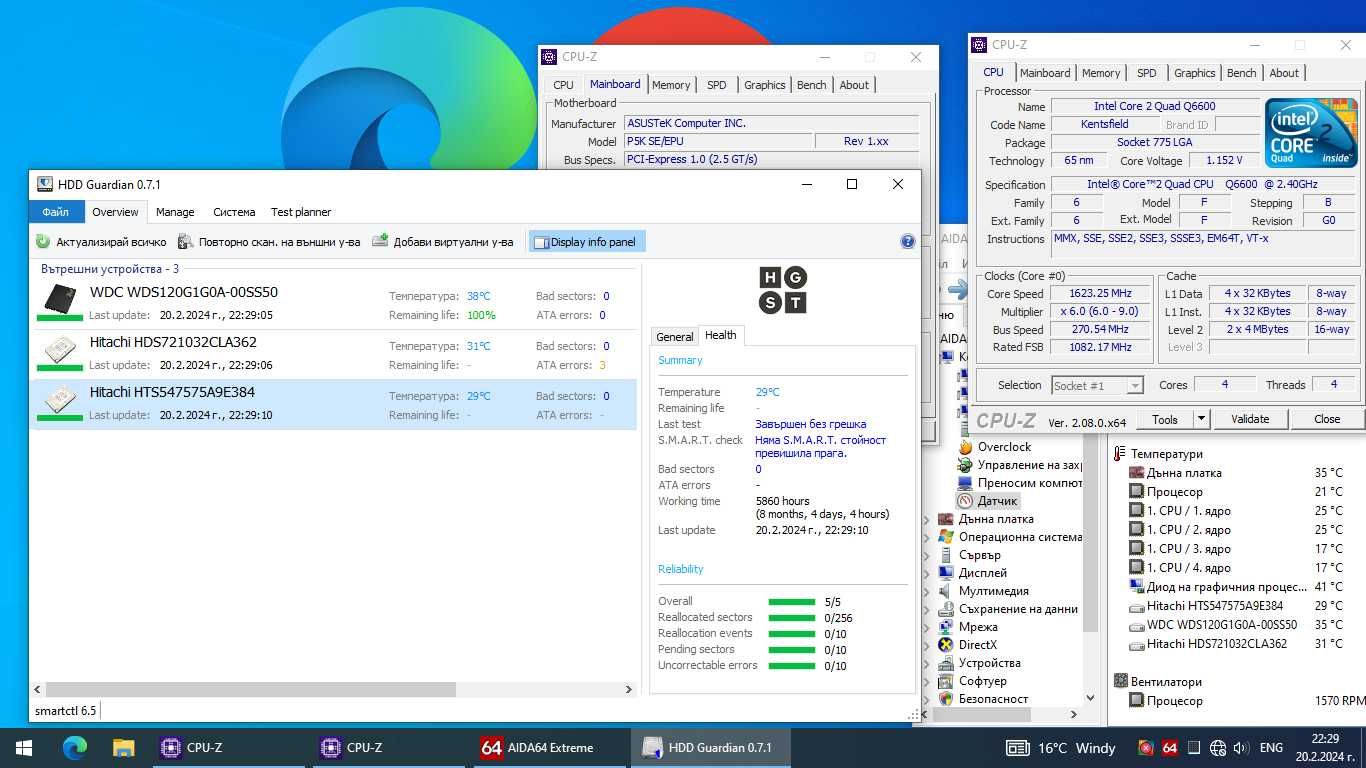Image resolution: width=1366 pixels, height=768 pixels.
Task: Click Повторно скан. на външни у-ва toolbar button
Action: [x=269, y=242]
